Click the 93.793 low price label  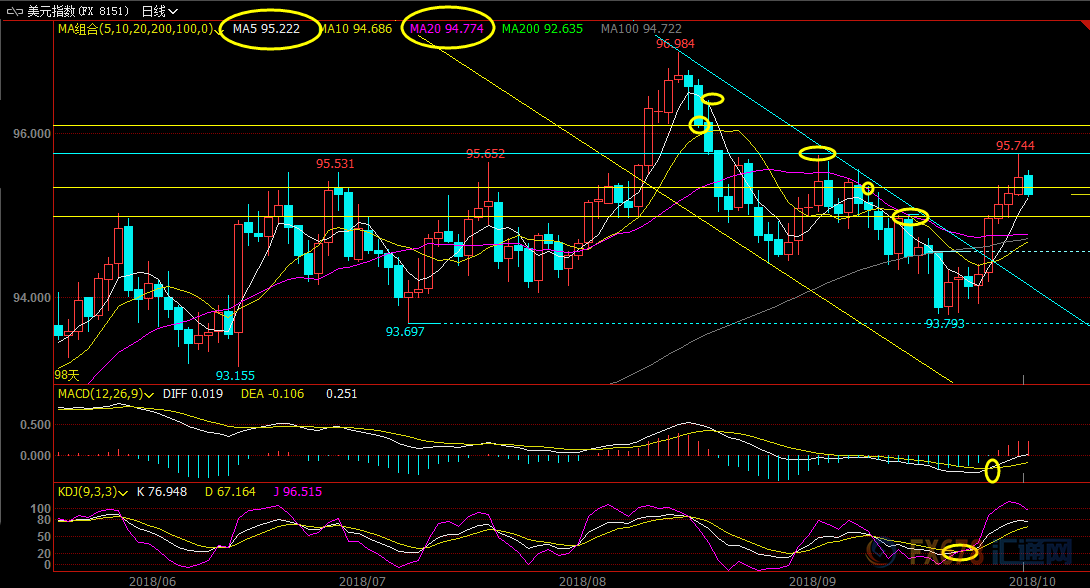945,323
